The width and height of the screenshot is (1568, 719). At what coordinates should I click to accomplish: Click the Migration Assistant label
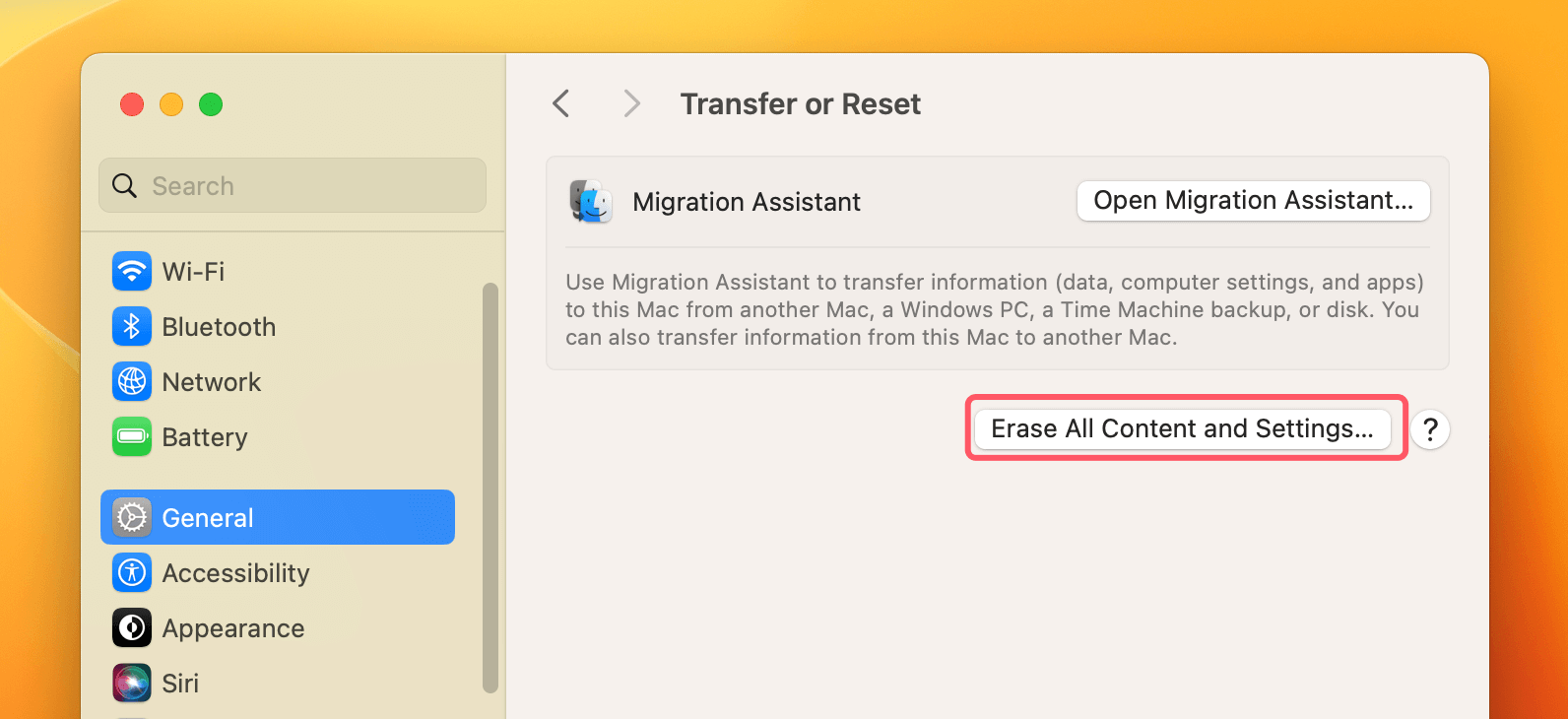pos(747,202)
